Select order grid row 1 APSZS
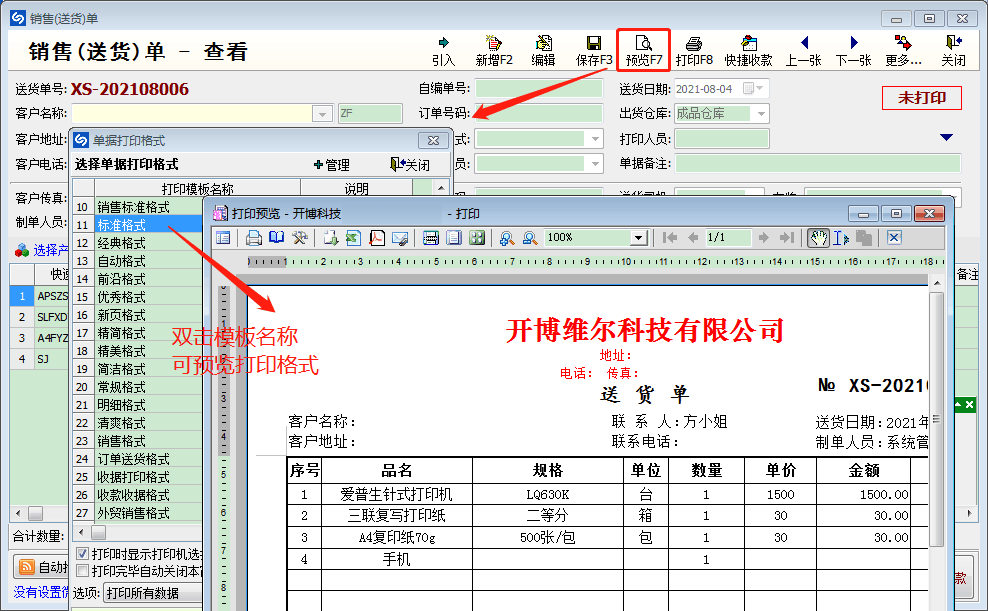Screen dimensions: 988x611 click(39, 296)
